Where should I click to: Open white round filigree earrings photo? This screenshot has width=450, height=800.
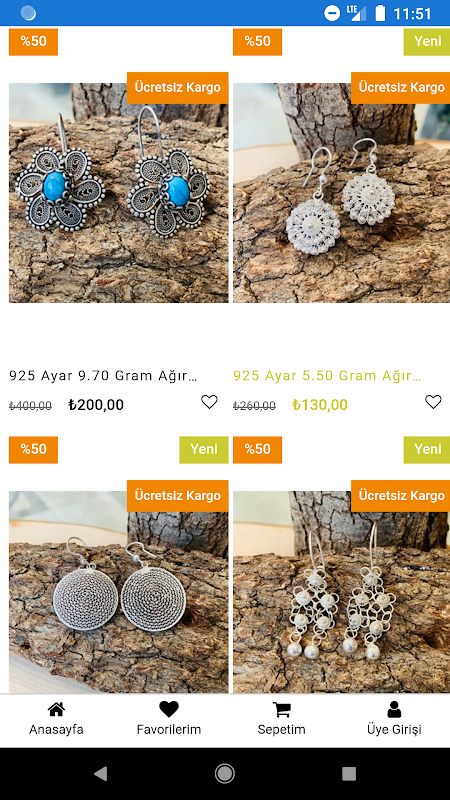341,193
